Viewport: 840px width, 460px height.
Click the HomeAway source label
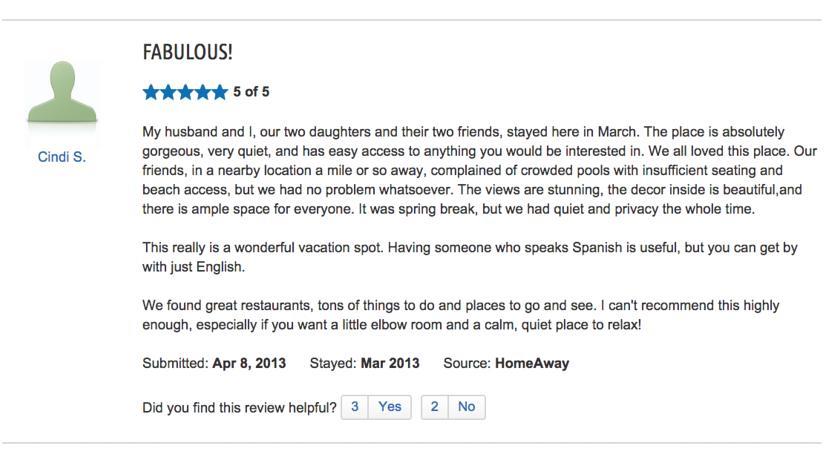click(x=532, y=363)
